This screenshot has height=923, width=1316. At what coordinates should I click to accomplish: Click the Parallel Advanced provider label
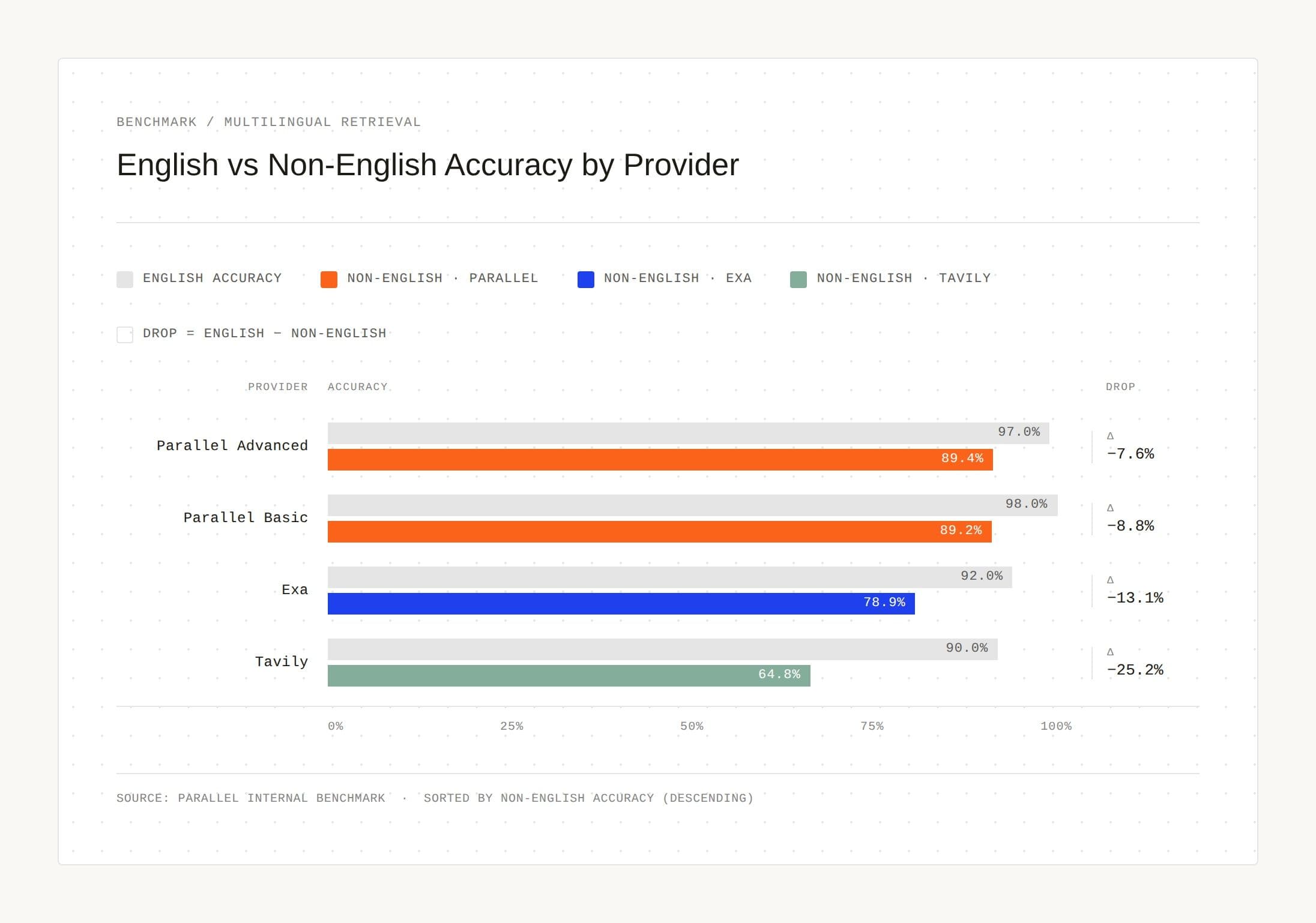[x=232, y=445]
